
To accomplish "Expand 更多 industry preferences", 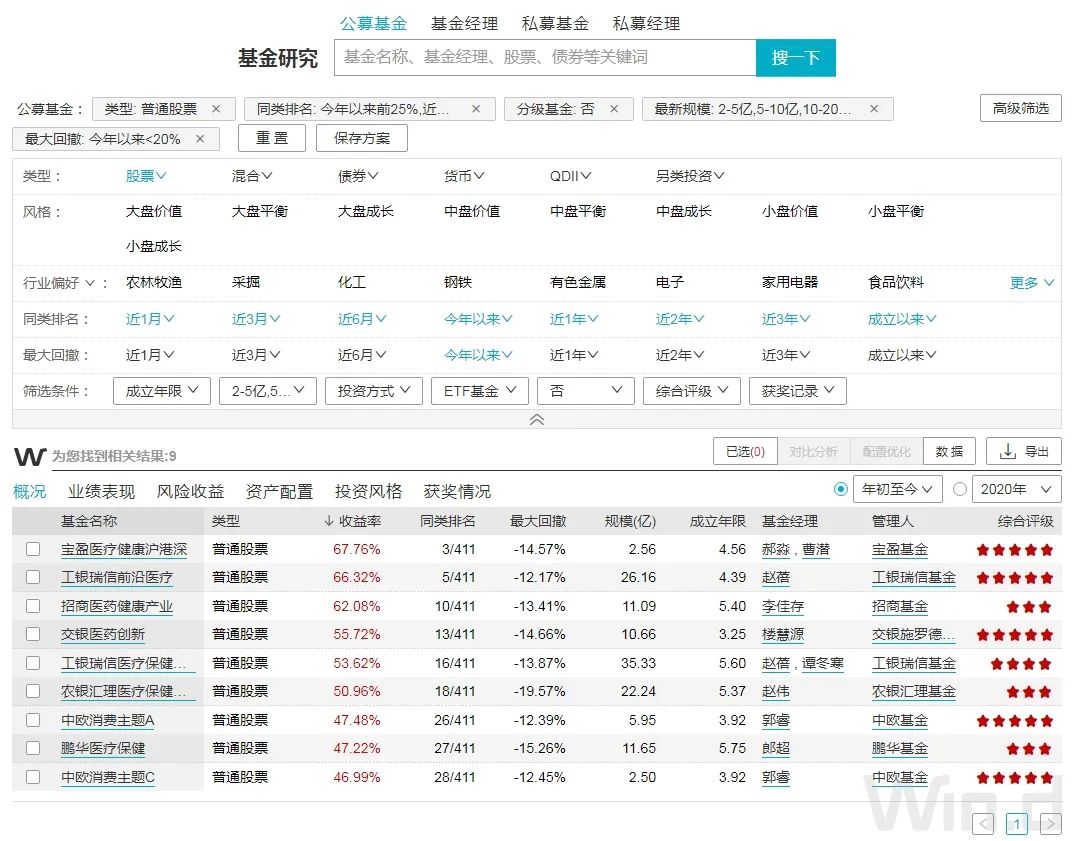I will click(1032, 283).
